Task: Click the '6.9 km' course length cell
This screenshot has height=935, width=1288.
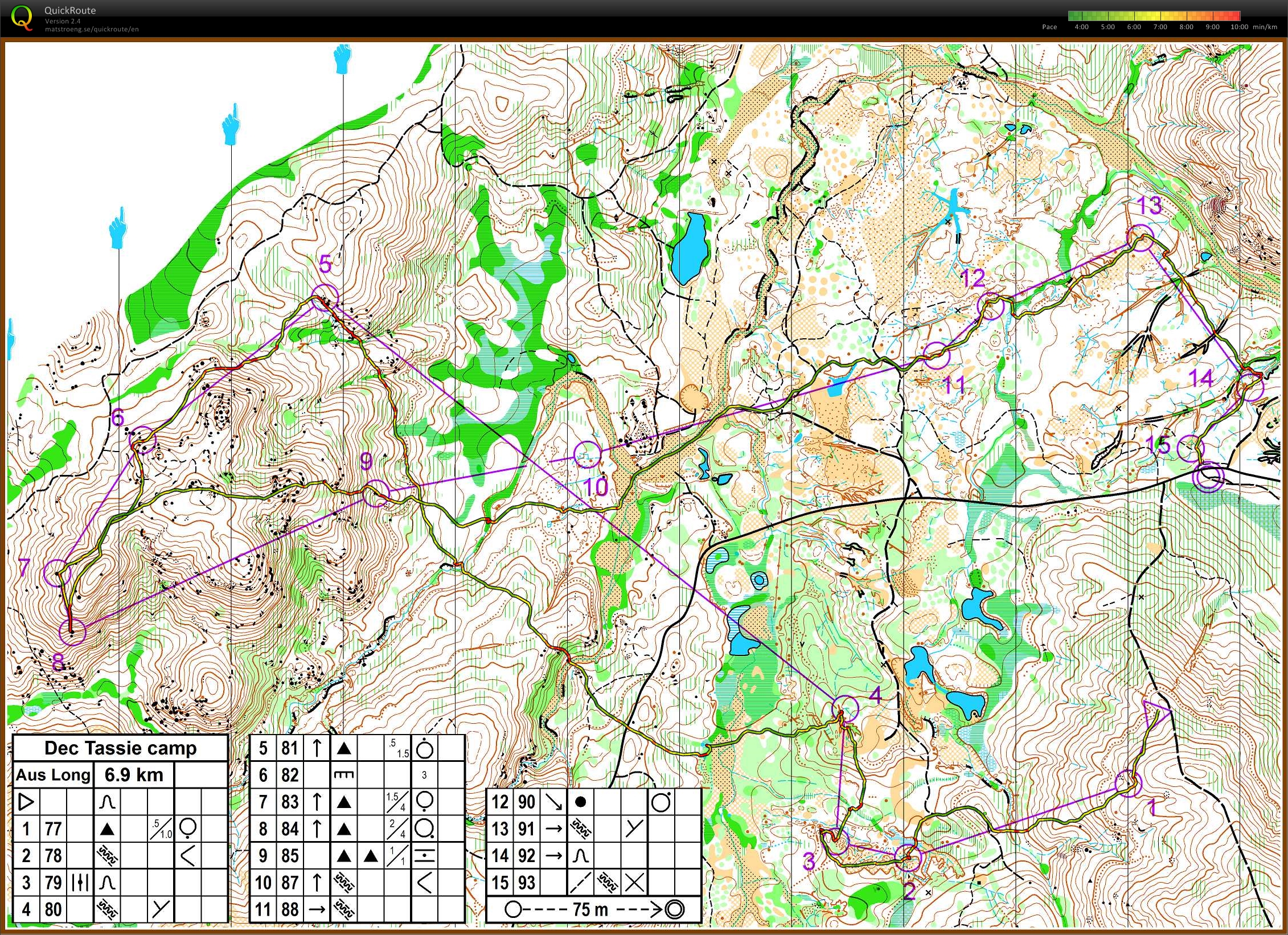Action: coord(133,775)
